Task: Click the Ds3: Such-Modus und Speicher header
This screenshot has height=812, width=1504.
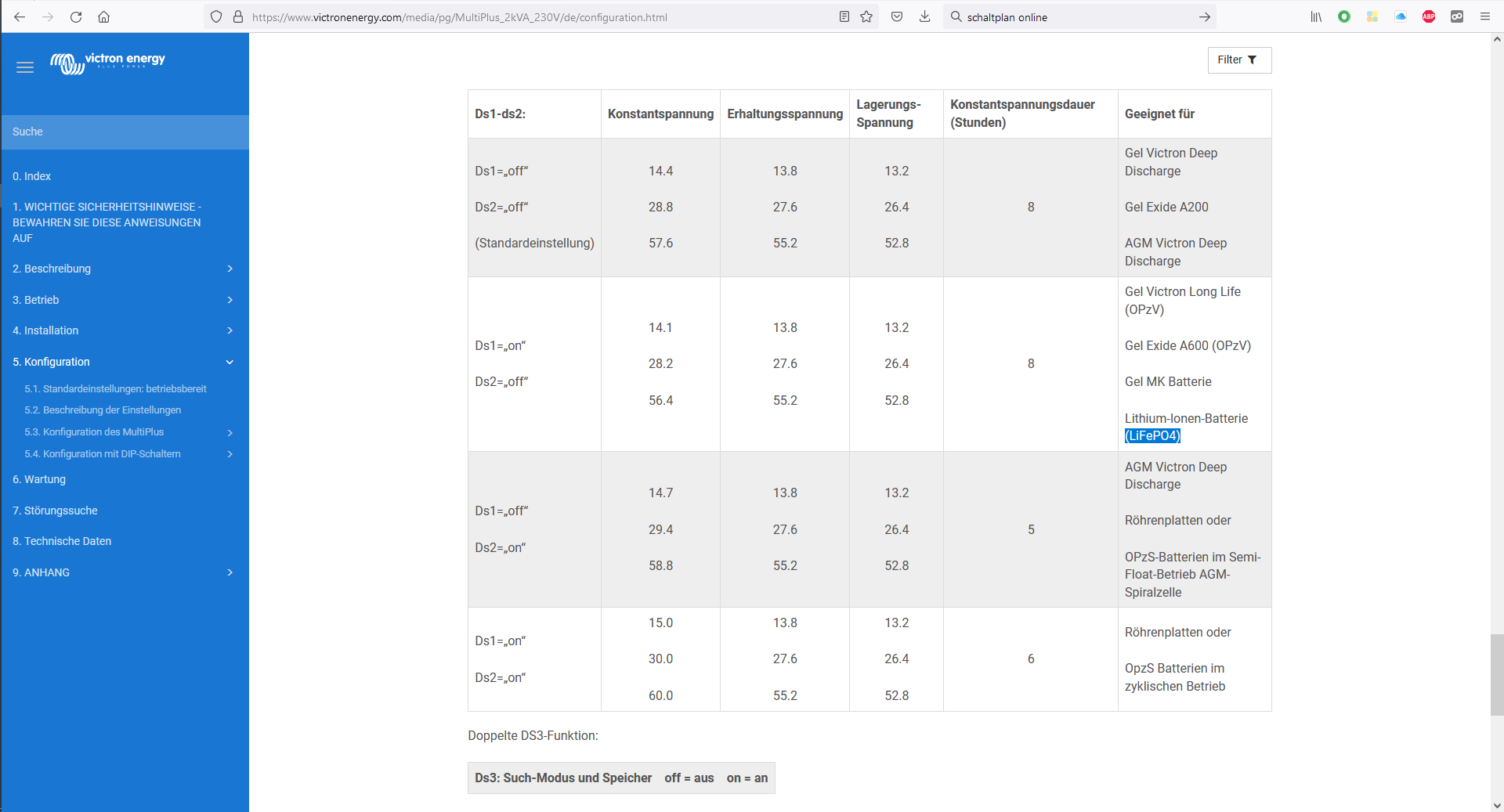Action: pos(563,778)
